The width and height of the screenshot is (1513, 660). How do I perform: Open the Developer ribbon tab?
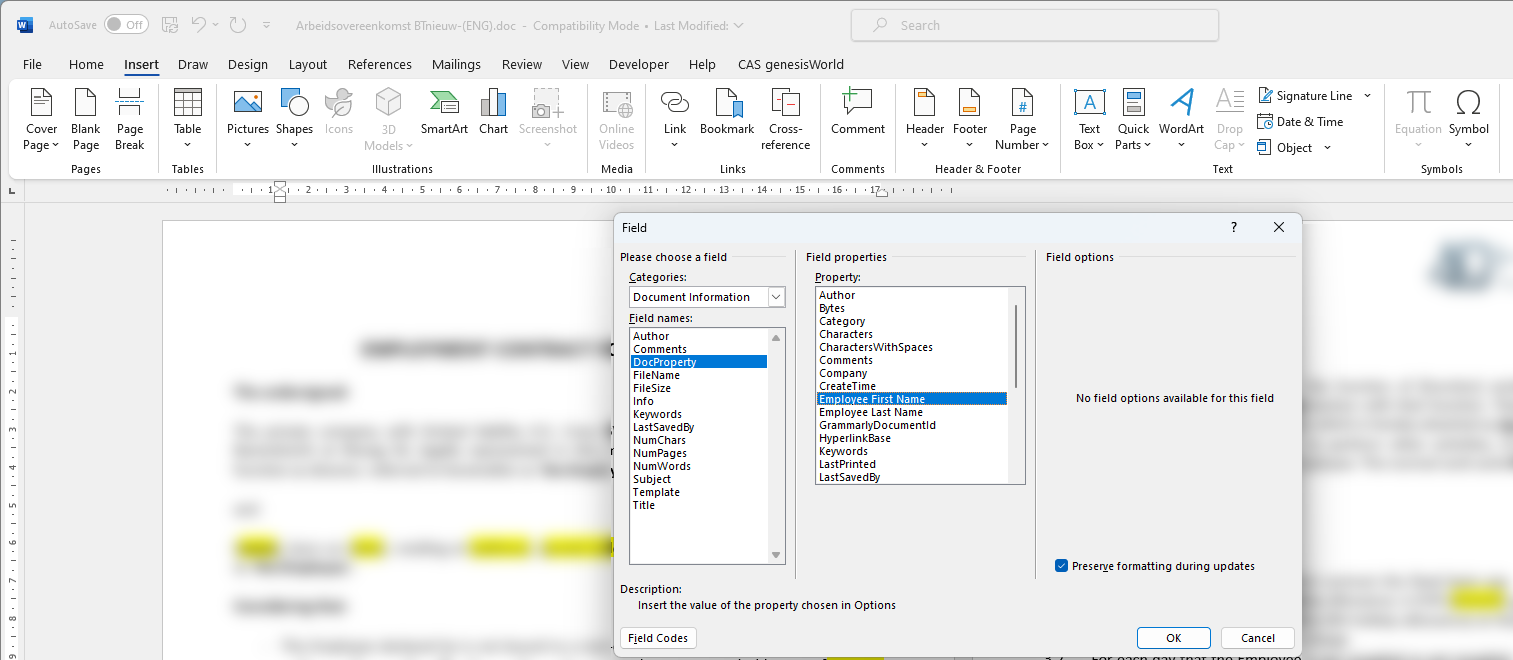[639, 64]
